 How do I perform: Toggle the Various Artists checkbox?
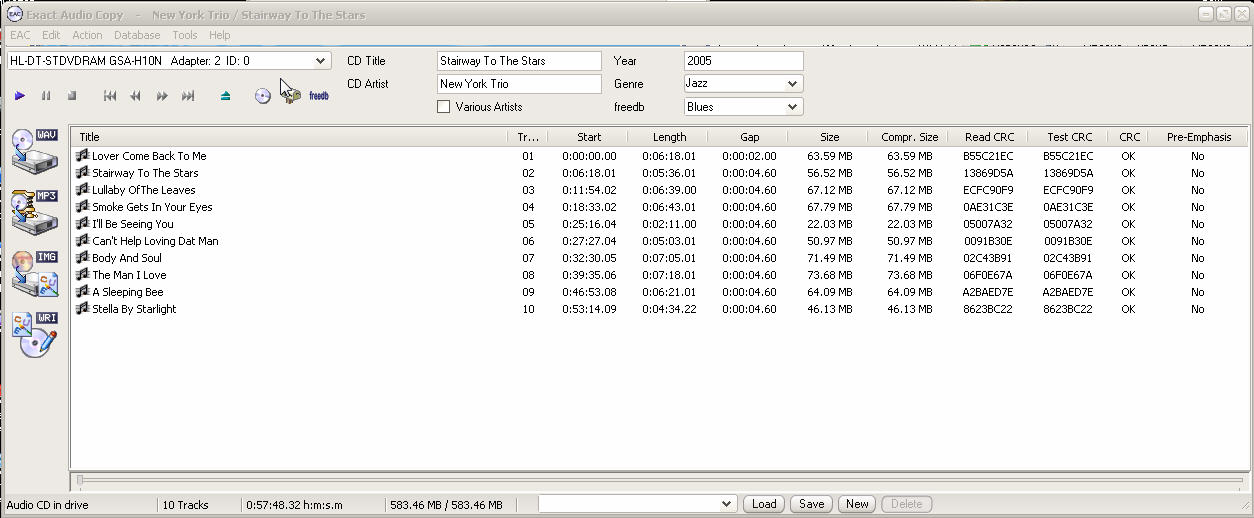click(x=444, y=107)
